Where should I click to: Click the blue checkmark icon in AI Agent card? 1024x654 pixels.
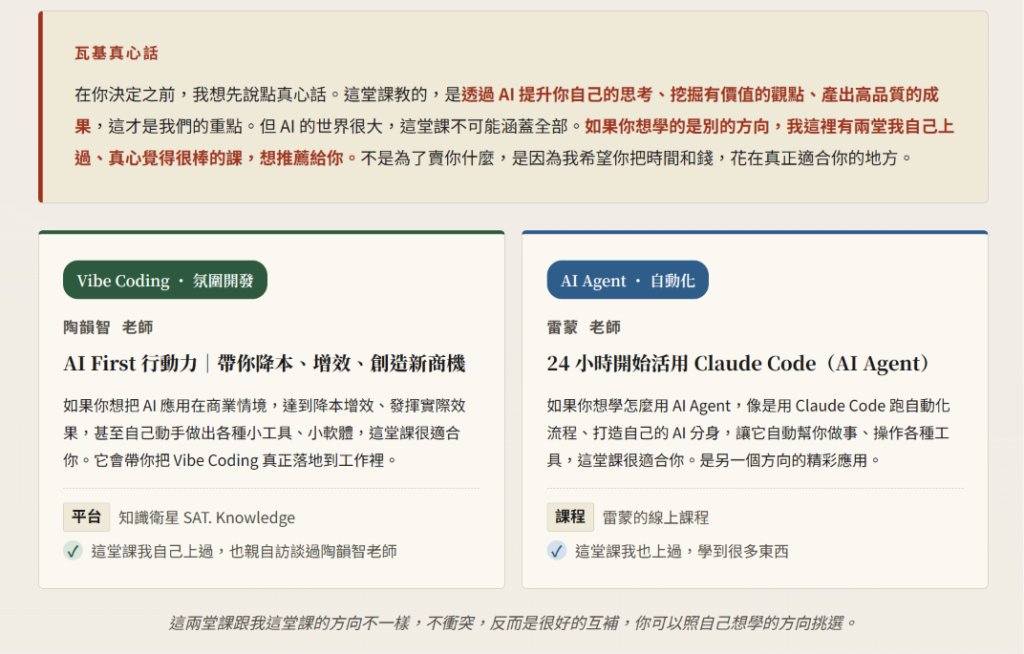pyautogui.click(x=556, y=551)
